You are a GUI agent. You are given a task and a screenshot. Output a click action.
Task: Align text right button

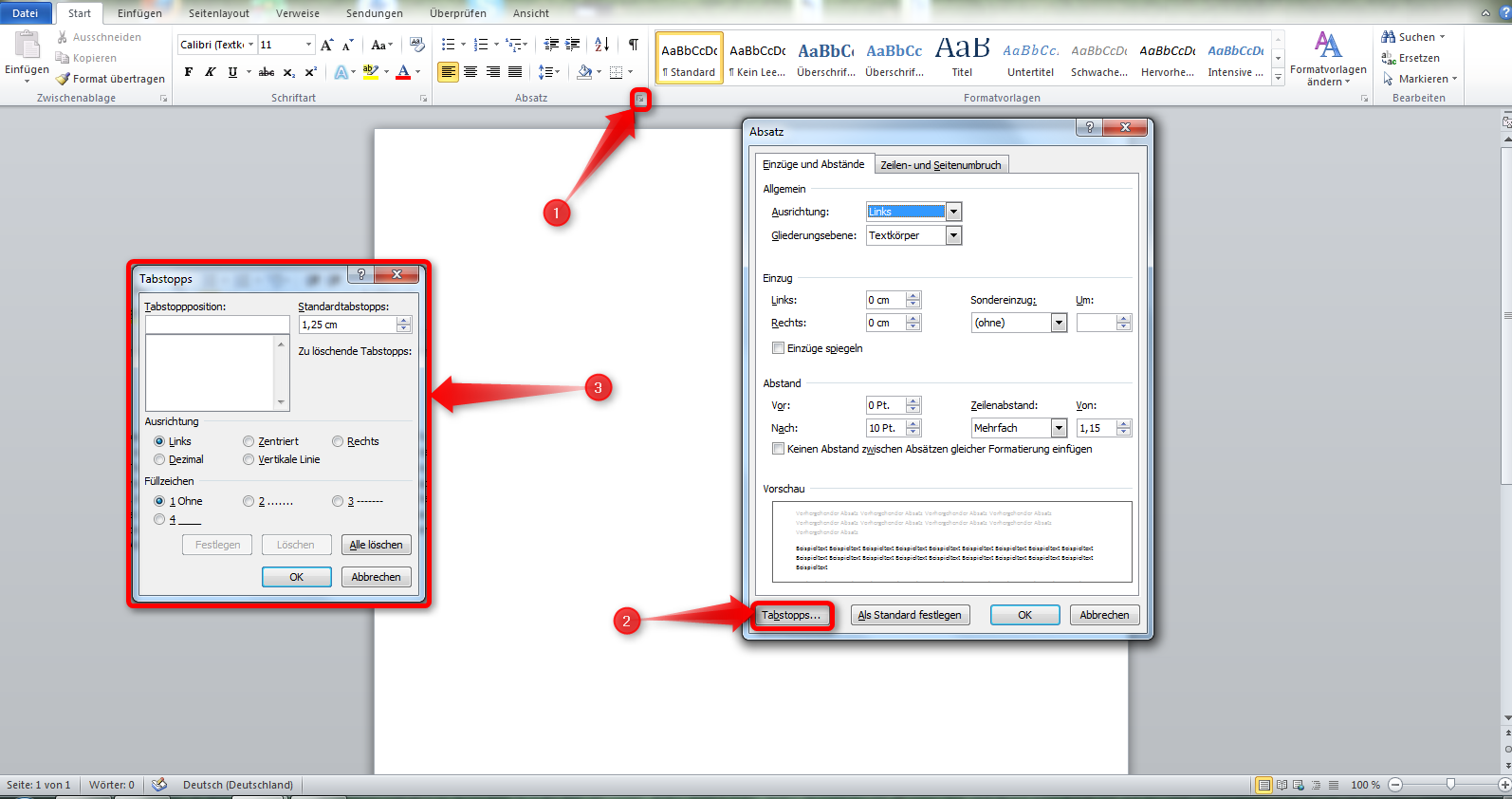pyautogui.click(x=492, y=72)
